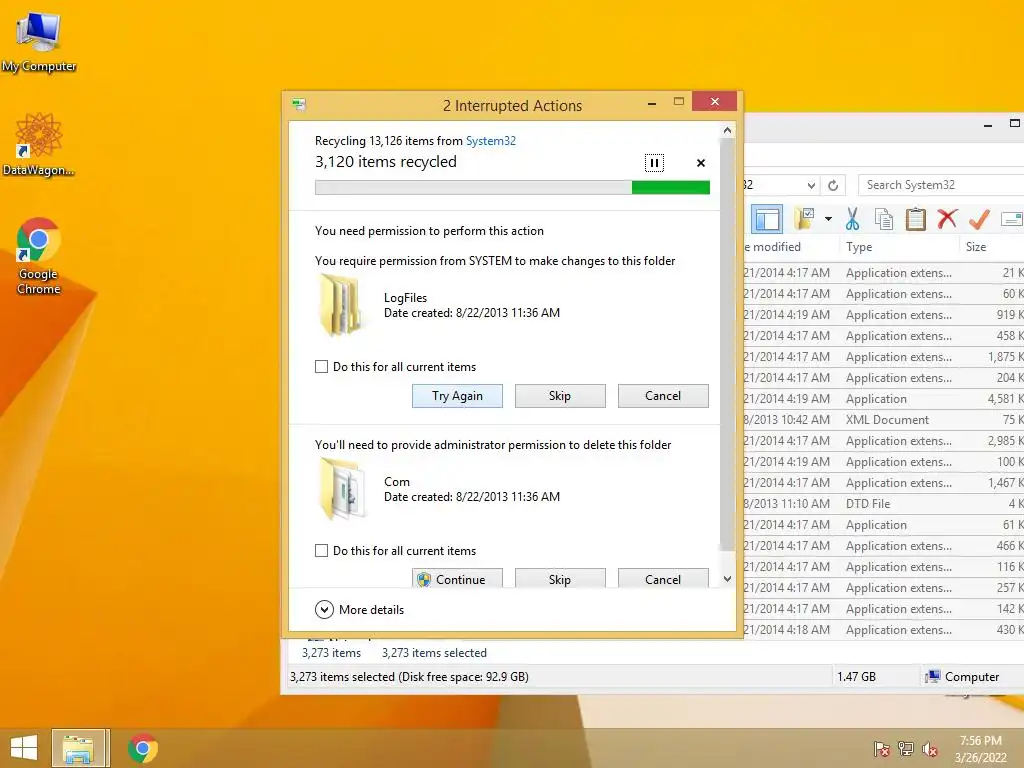1024x768 pixels.
Task: Minimize the System32 Explorer window
Action: (x=988, y=124)
